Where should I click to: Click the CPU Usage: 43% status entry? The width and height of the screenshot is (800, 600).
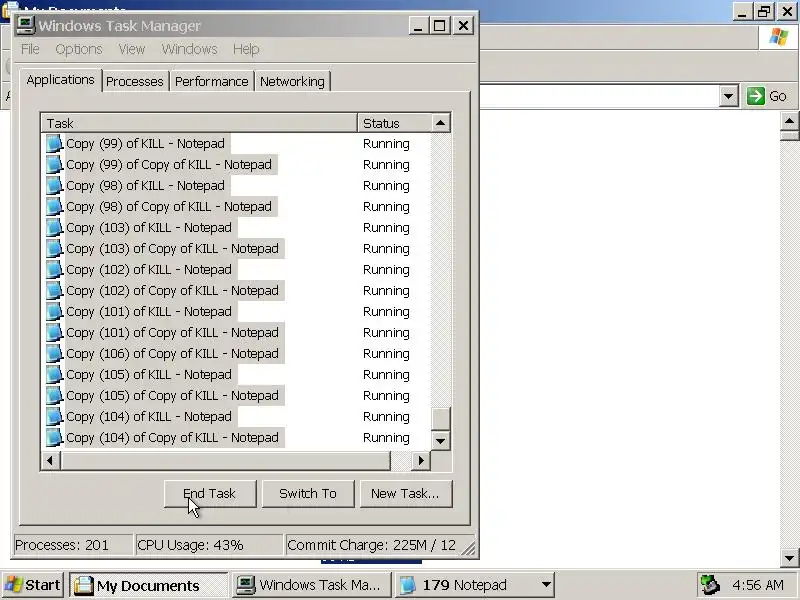(x=208, y=545)
